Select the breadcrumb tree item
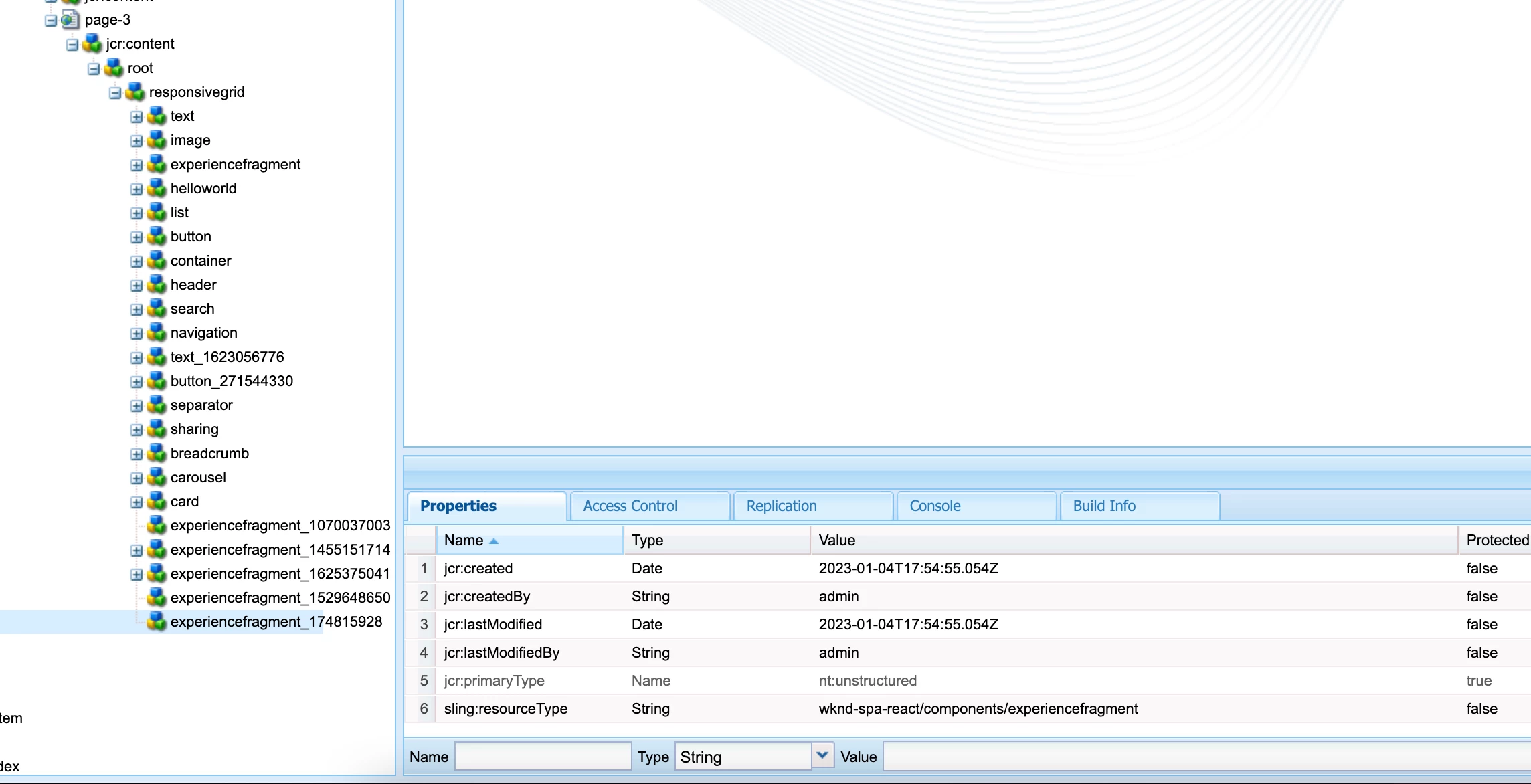This screenshot has width=1531, height=784. (x=209, y=454)
